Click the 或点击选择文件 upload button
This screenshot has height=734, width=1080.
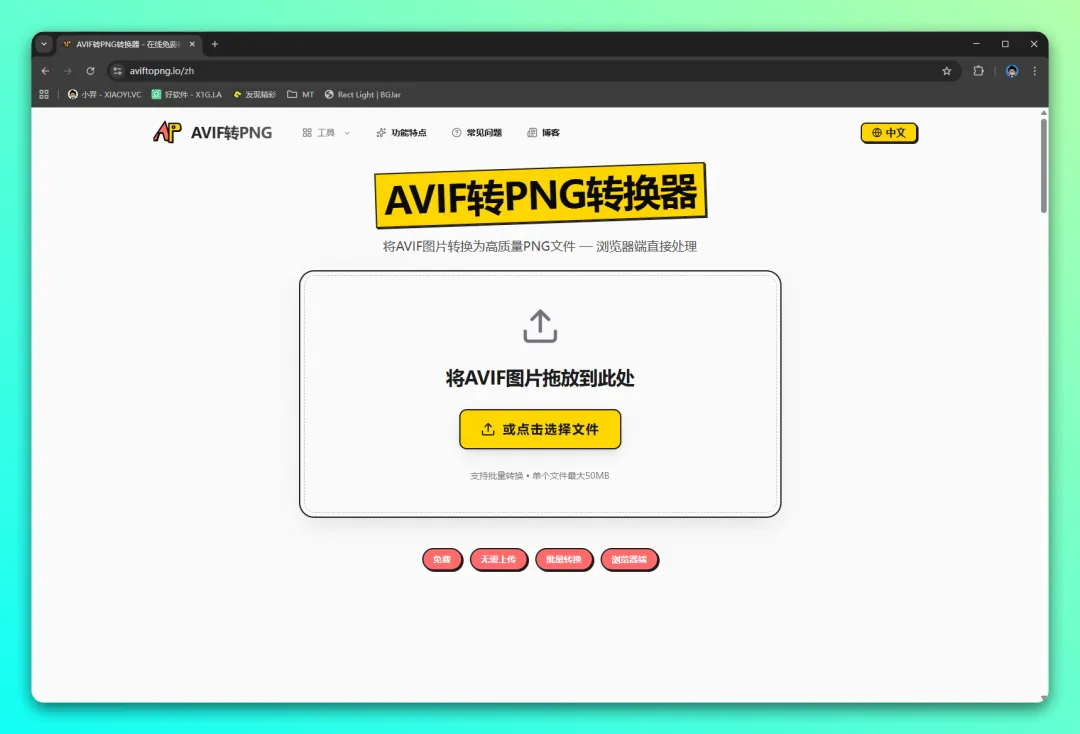pos(540,429)
